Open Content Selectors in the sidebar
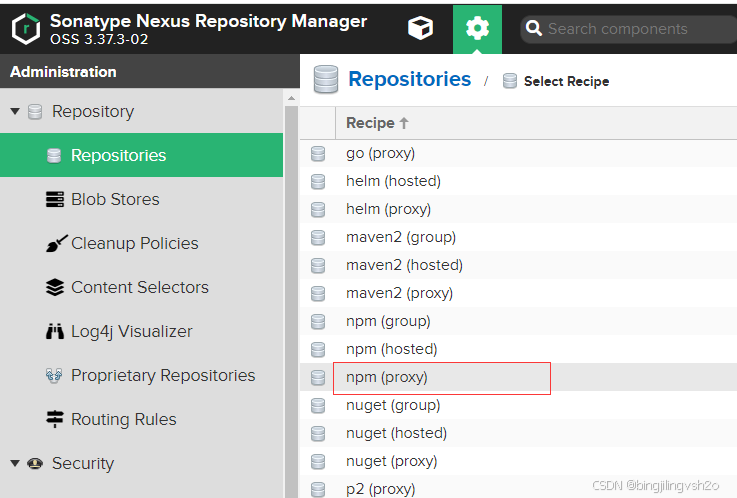Image resolution: width=737 pixels, height=498 pixels. click(x=140, y=287)
